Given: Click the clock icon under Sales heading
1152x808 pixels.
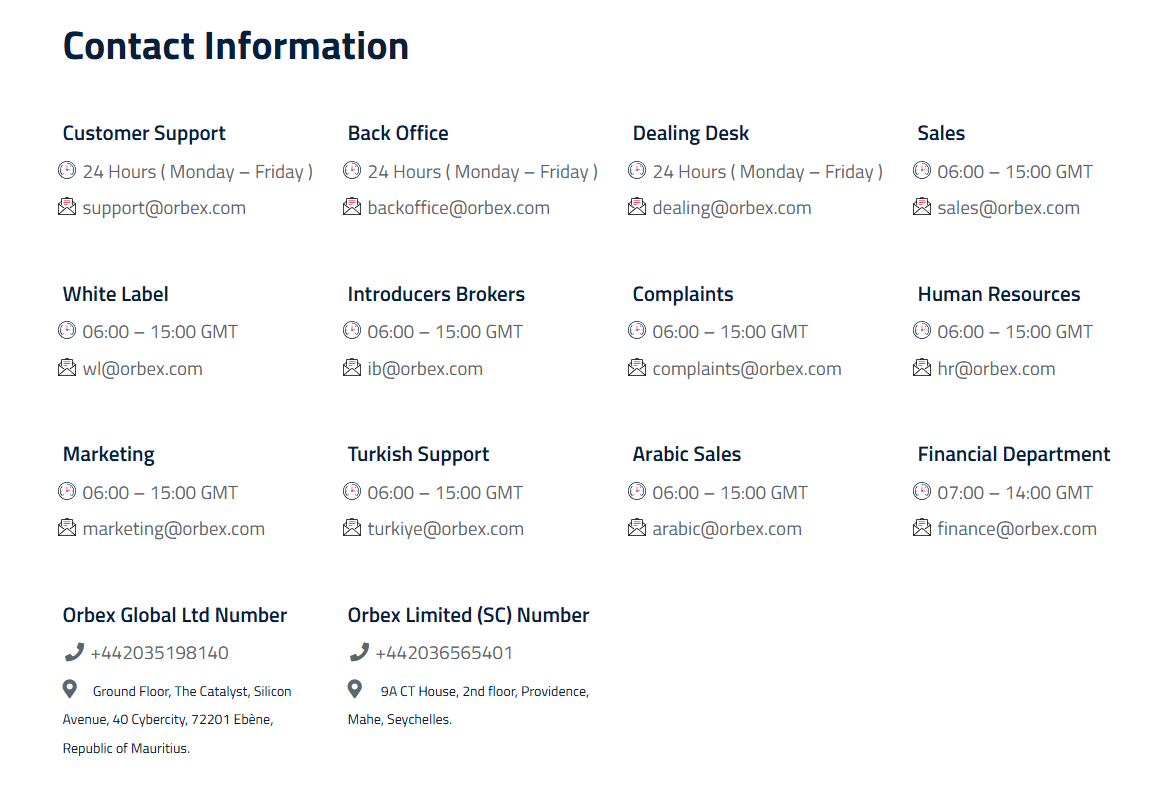Looking at the screenshot, I should (x=922, y=170).
